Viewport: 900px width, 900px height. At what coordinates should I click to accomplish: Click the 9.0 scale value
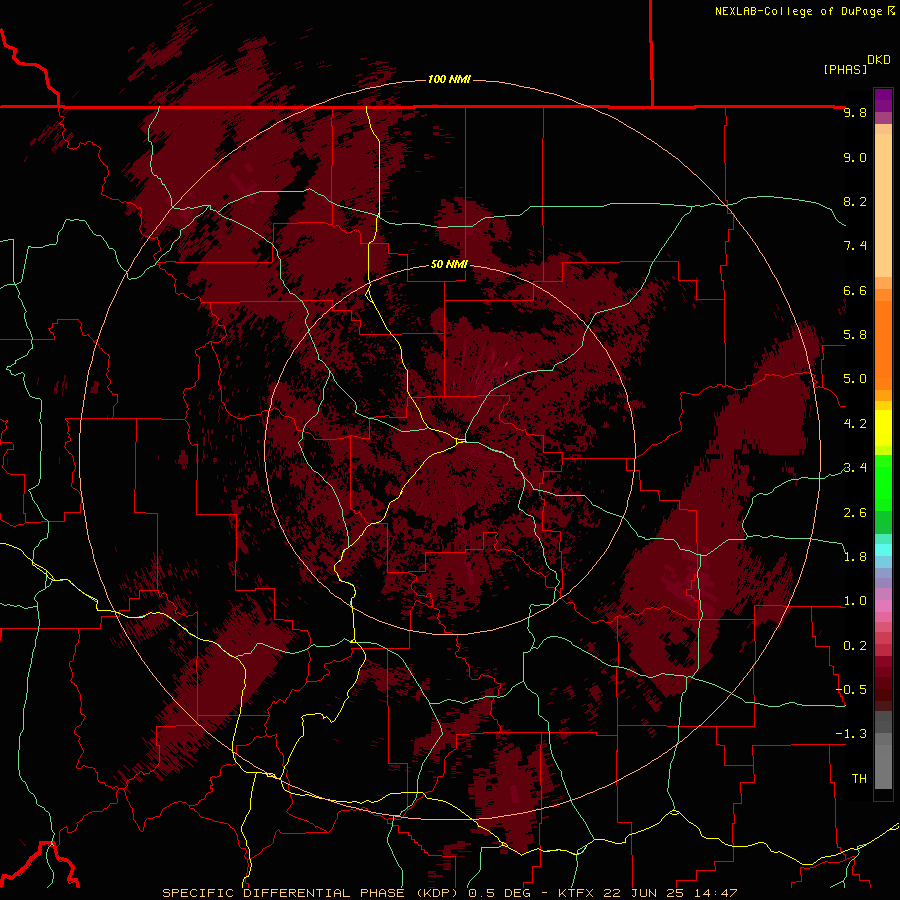pos(855,157)
